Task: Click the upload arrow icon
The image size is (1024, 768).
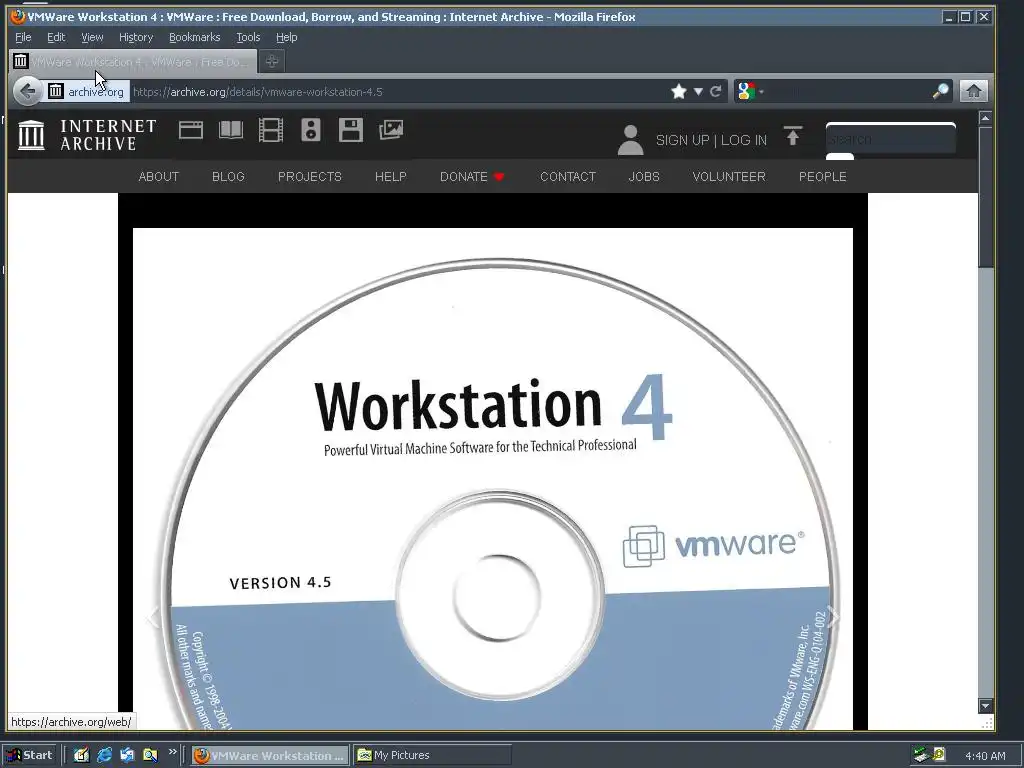Action: (x=793, y=136)
